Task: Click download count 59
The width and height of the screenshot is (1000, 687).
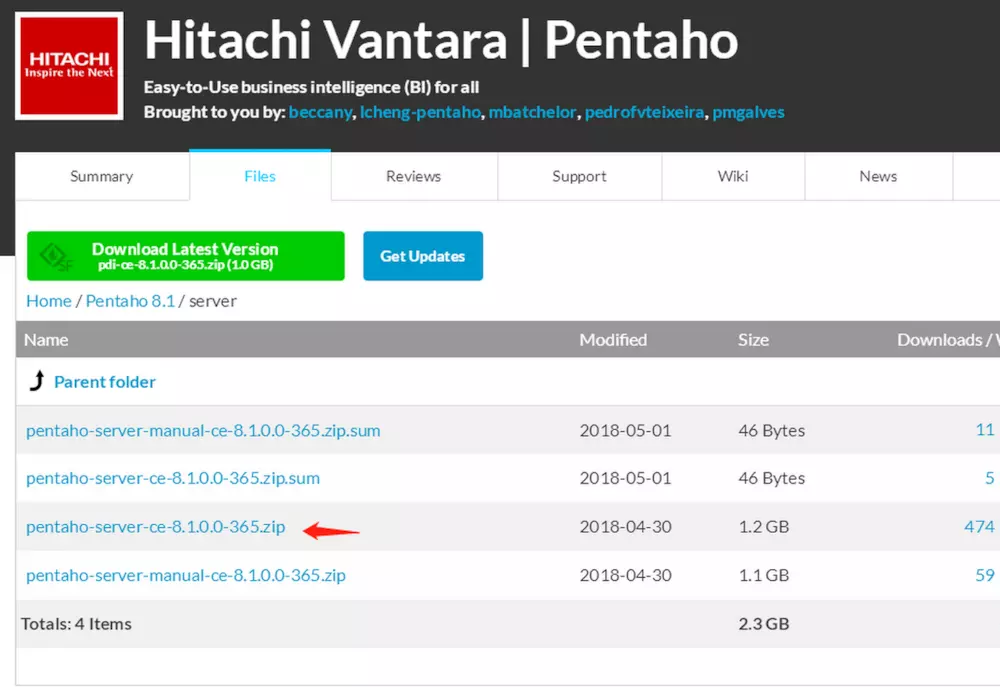Action: click(985, 575)
